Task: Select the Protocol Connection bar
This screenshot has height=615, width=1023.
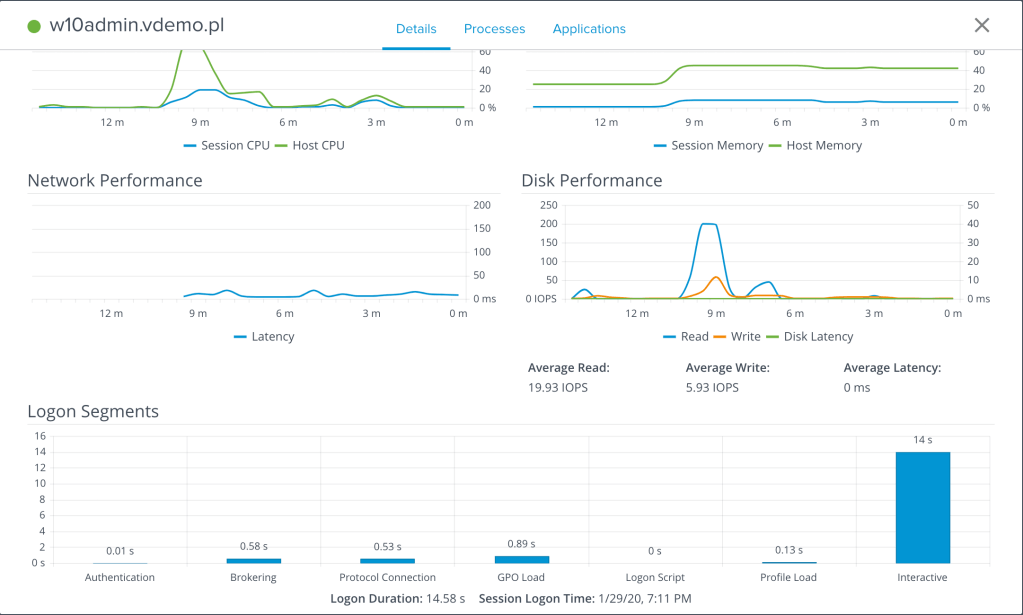Action: coord(387,561)
